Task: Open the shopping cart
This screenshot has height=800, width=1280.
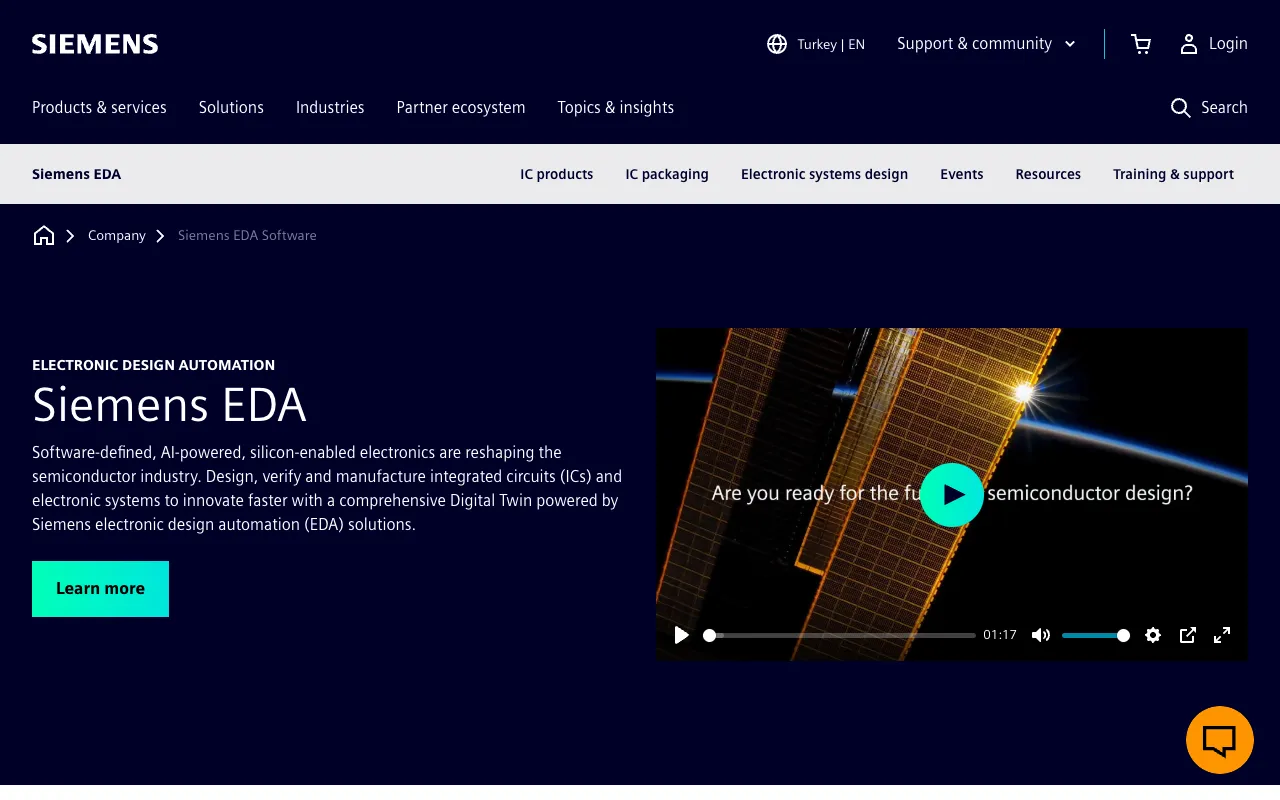Action: coord(1140,43)
